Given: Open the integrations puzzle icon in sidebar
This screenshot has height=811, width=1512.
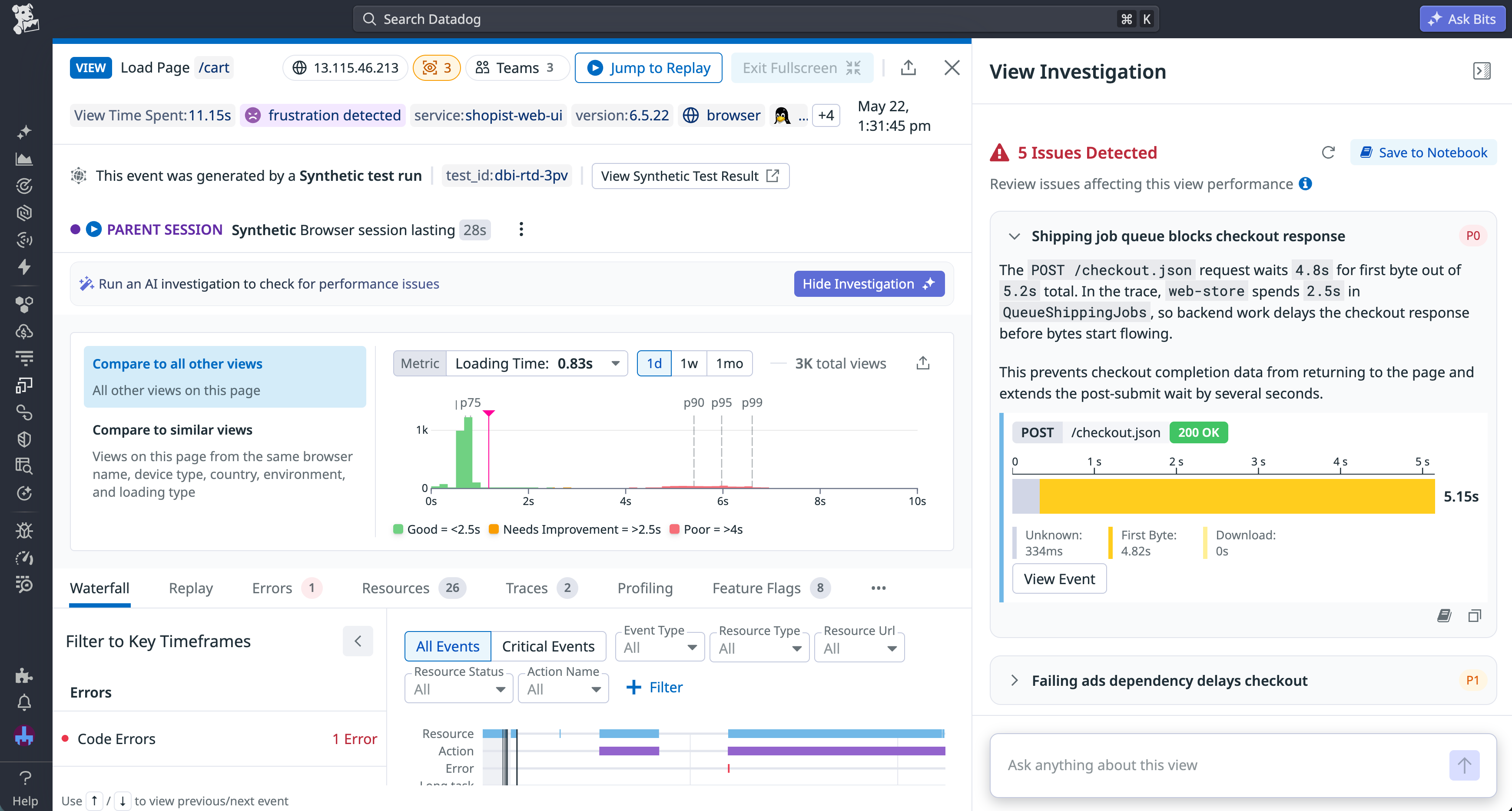Looking at the screenshot, I should 24,675.
